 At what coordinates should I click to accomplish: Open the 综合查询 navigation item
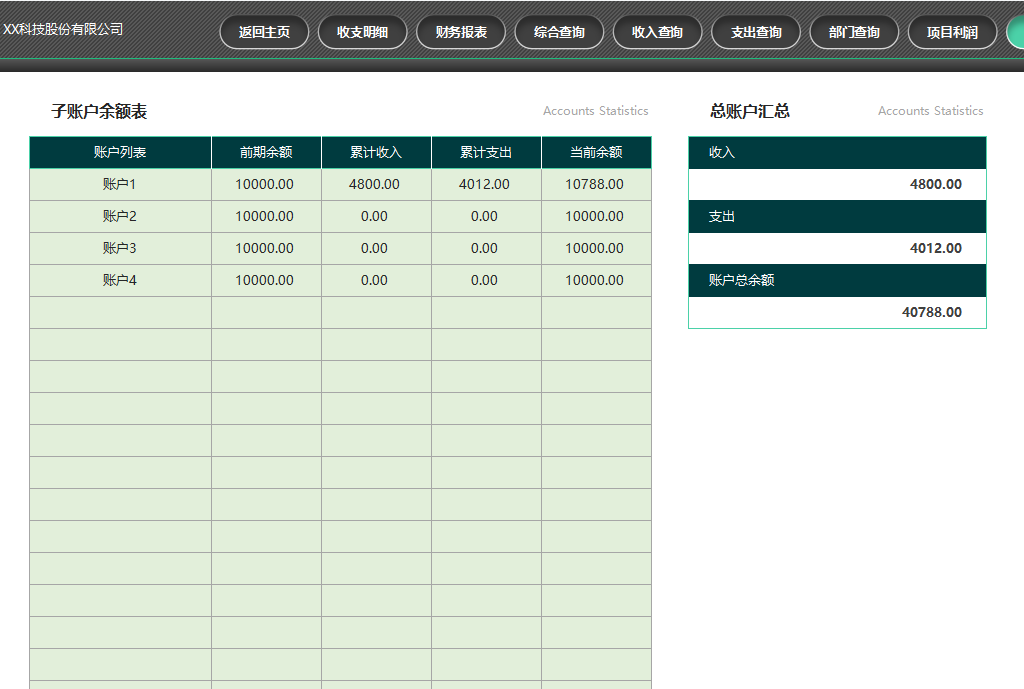tap(559, 32)
